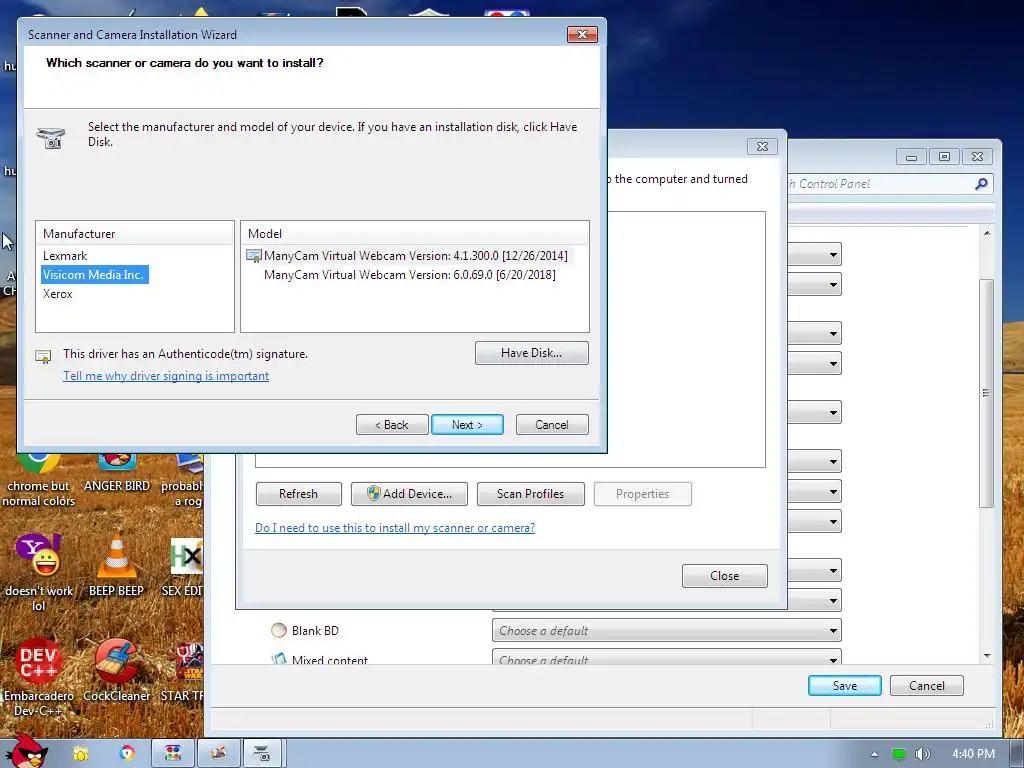
Task: Open 'Tell me why driver signing is important'
Action: pyautogui.click(x=166, y=376)
